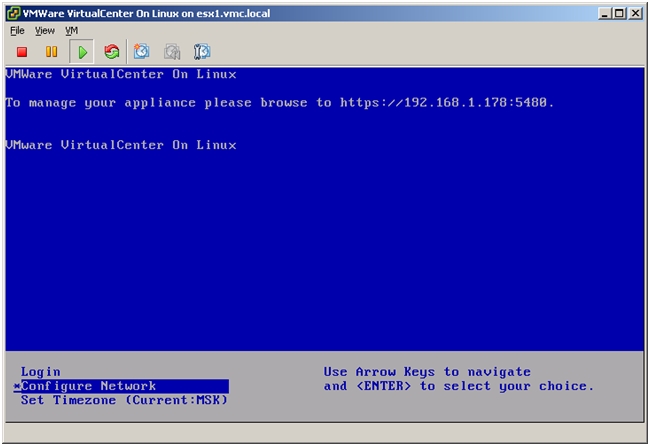Take a snapshot with the snapshot icon

[142, 51]
